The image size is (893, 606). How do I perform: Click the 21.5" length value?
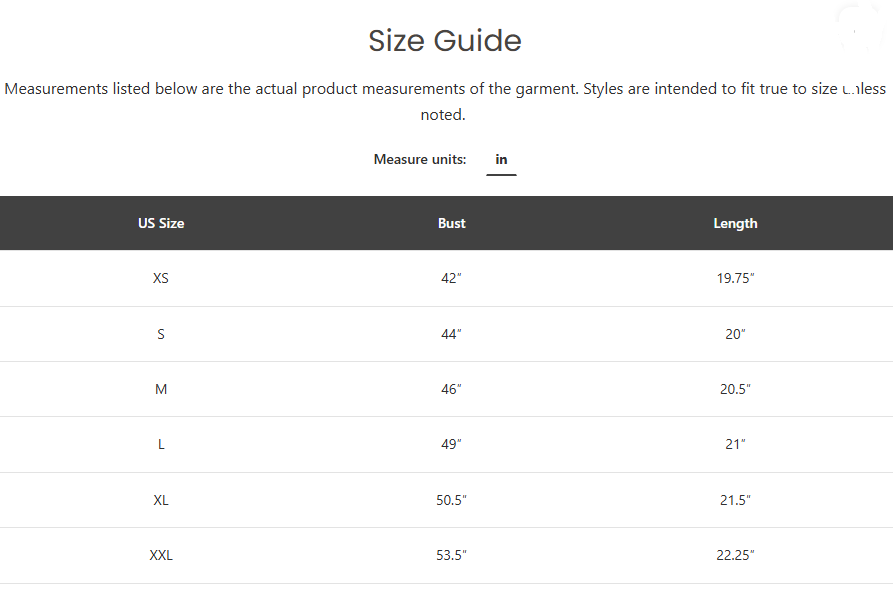point(735,500)
